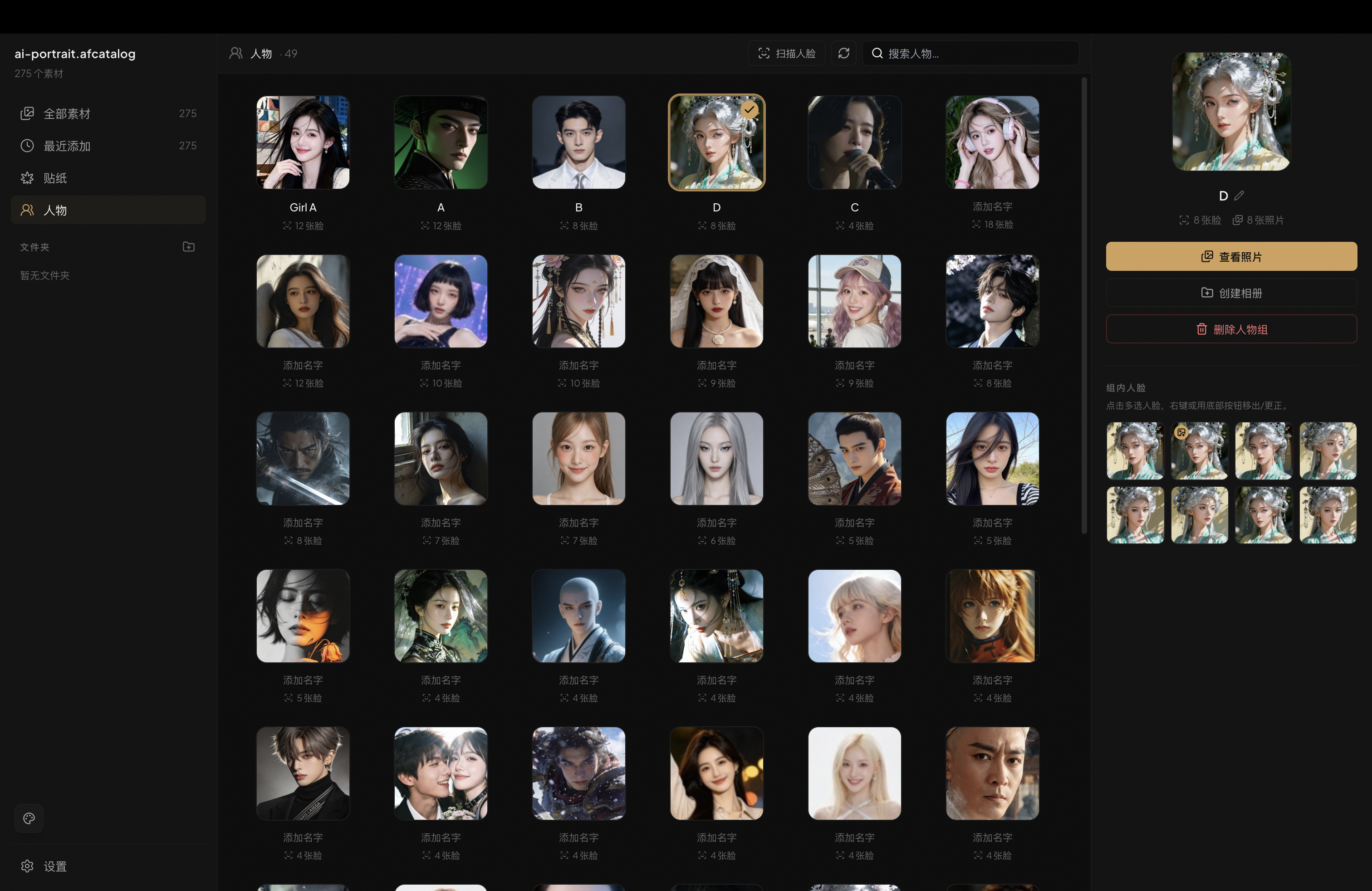Click the search magnifier icon

click(x=877, y=53)
